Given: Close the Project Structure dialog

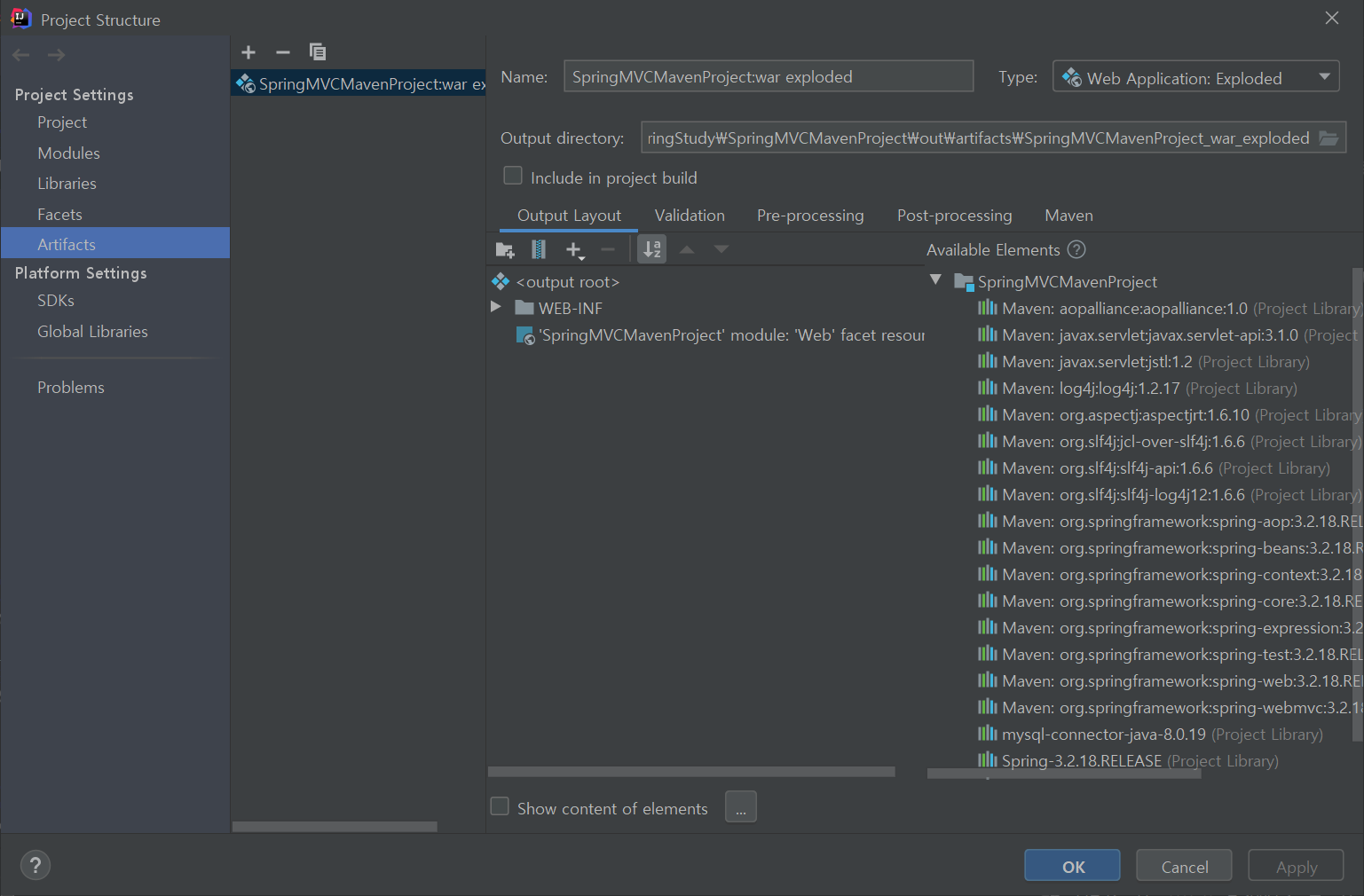Looking at the screenshot, I should click(1331, 18).
